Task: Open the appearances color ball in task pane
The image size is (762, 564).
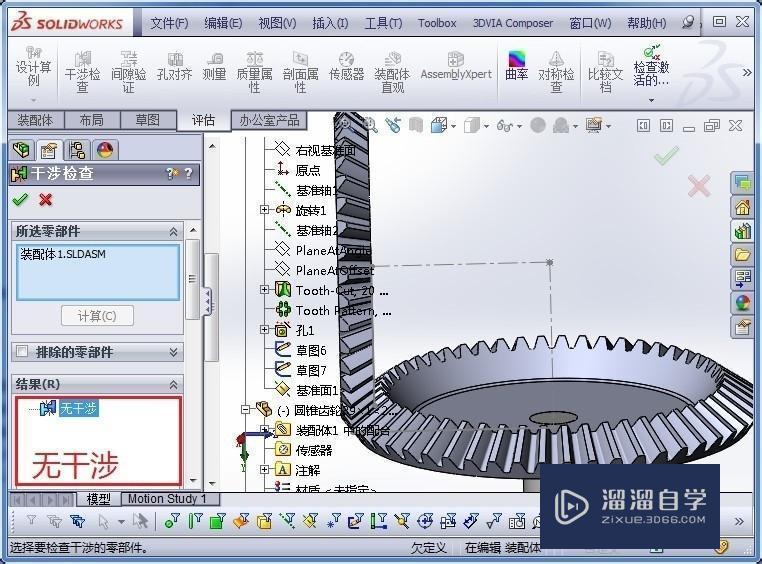Action: (x=742, y=304)
